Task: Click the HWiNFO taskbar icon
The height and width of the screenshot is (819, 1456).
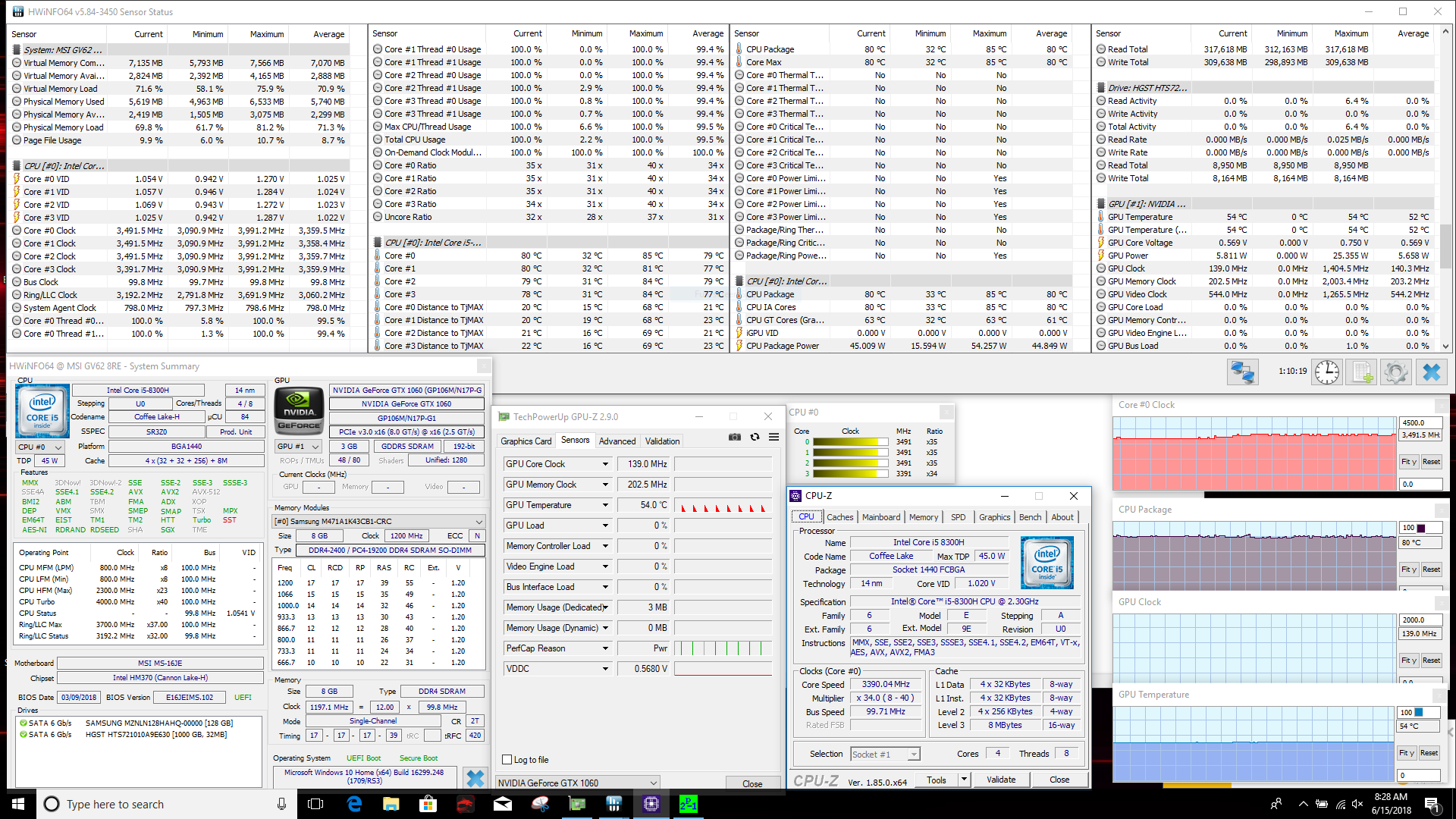Action: [x=614, y=804]
